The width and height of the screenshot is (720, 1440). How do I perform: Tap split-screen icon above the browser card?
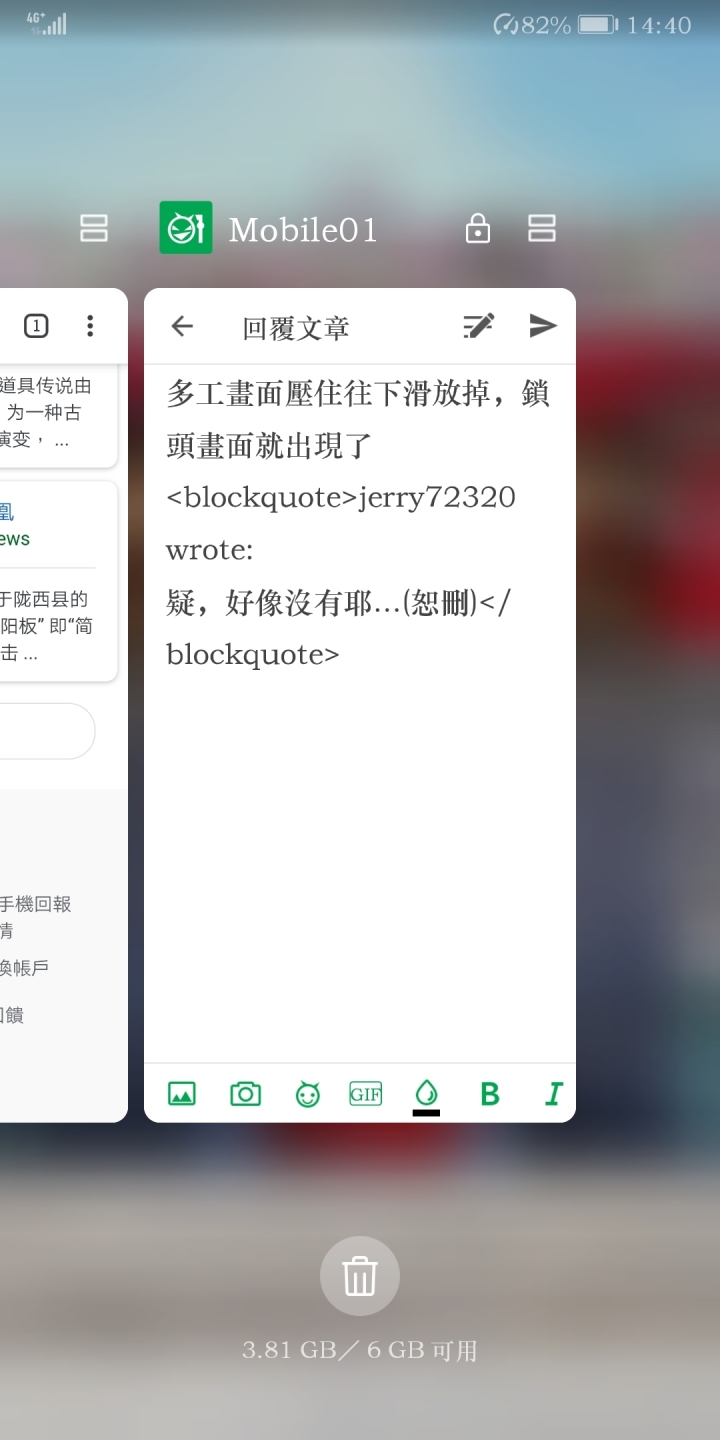pyautogui.click(x=94, y=229)
